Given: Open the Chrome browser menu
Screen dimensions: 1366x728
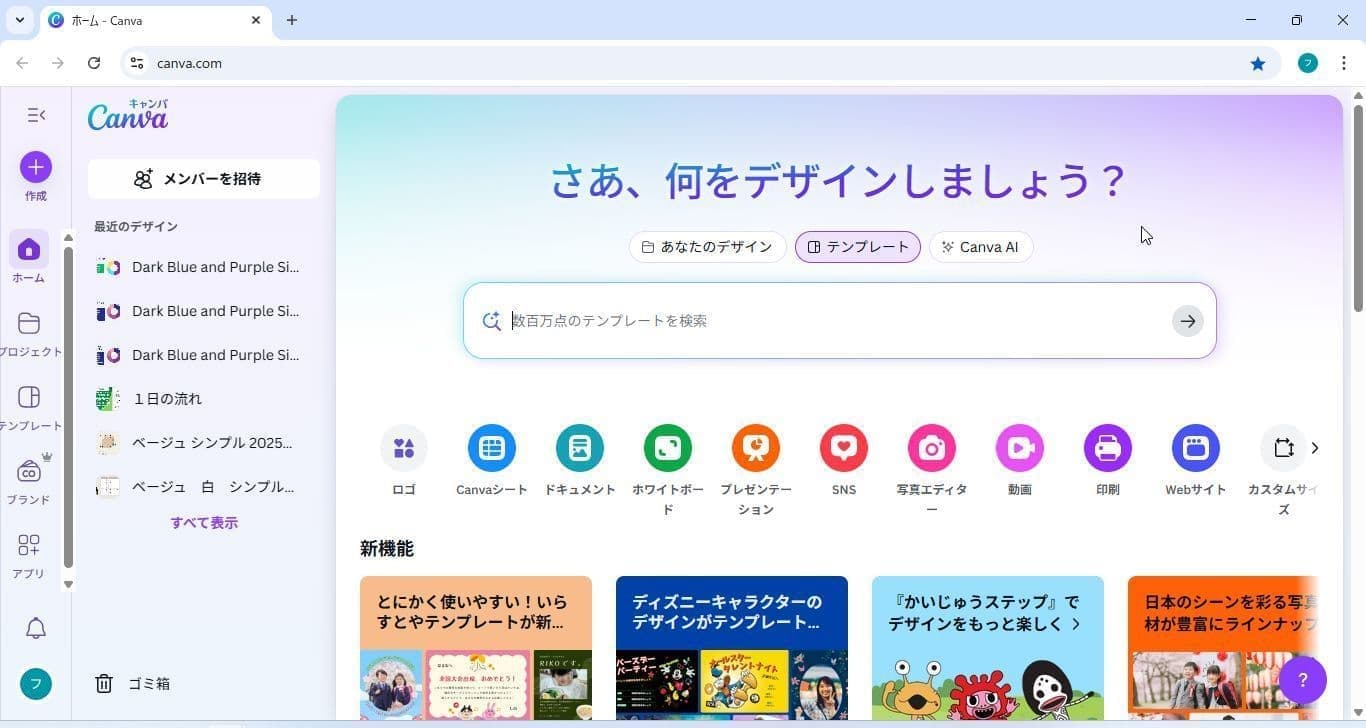Looking at the screenshot, I should [x=1345, y=62].
